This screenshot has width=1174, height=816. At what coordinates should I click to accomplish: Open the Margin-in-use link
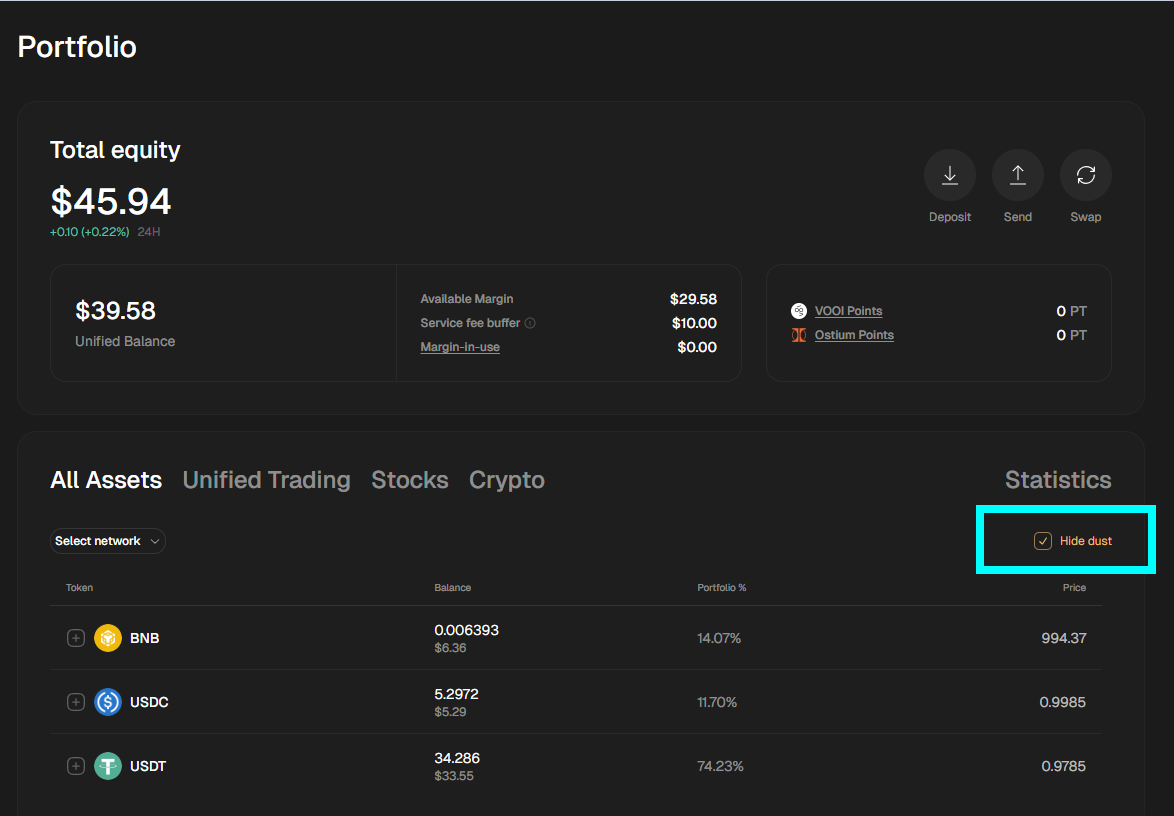pyautogui.click(x=460, y=347)
